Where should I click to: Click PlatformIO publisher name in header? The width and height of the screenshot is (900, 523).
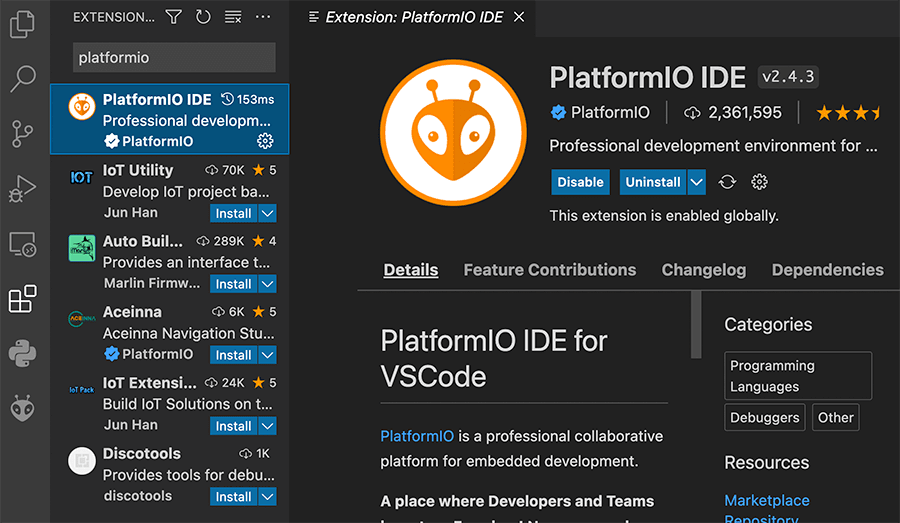point(610,113)
